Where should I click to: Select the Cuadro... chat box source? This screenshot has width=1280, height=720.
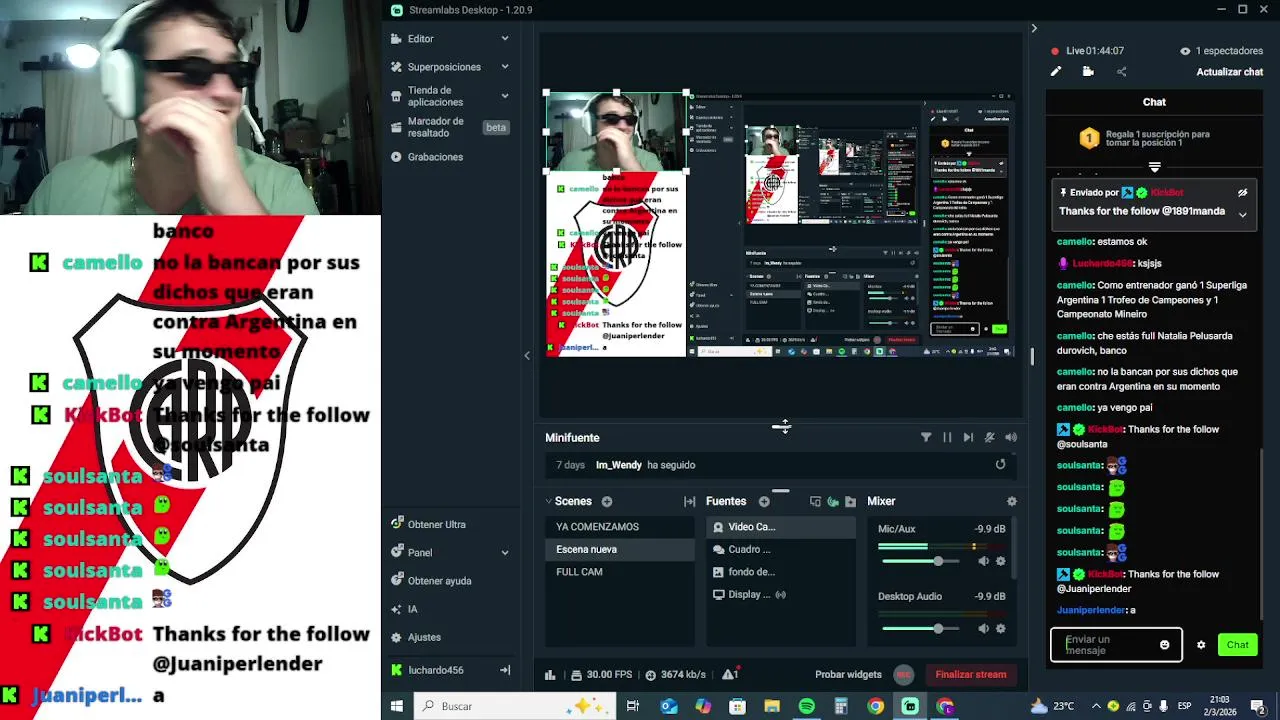tap(781, 549)
